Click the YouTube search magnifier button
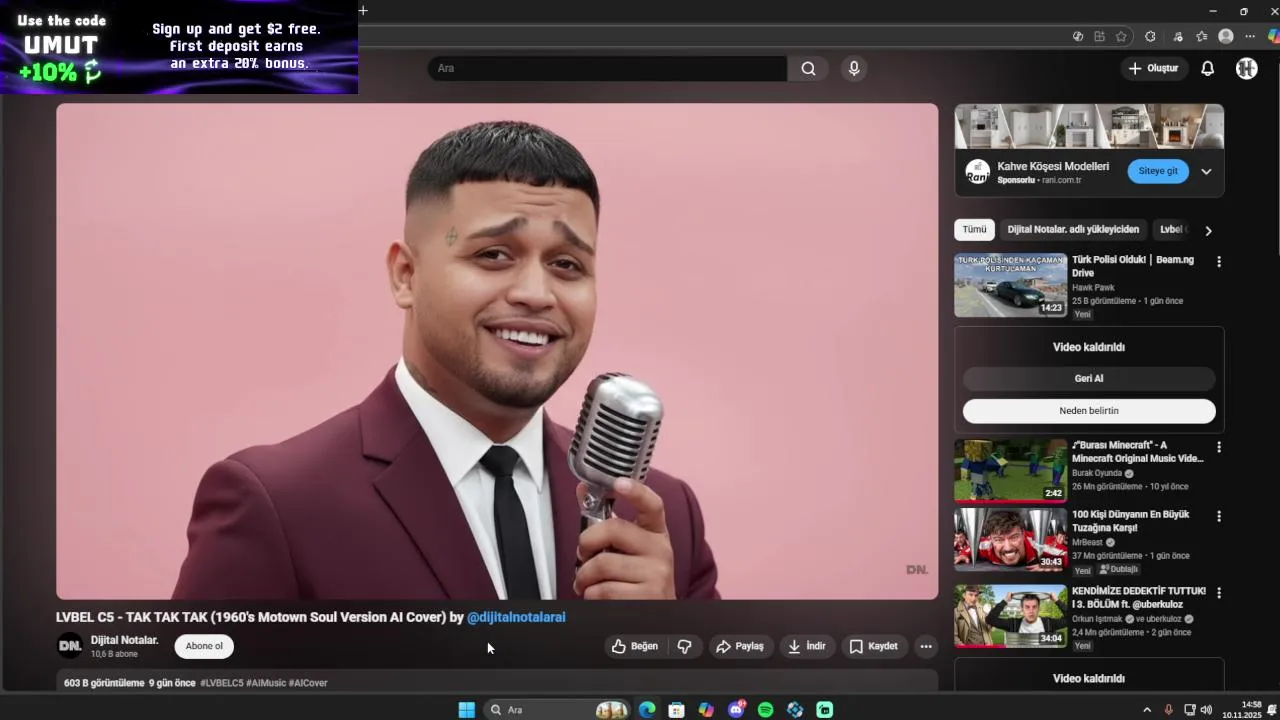The image size is (1280, 720). pos(808,68)
